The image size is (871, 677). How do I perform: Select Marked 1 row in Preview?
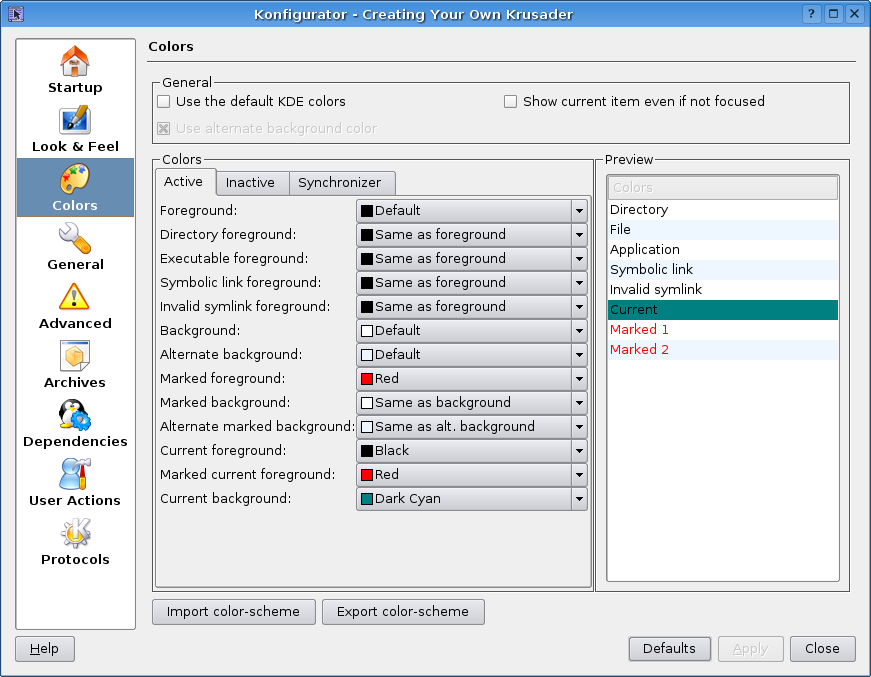click(723, 330)
